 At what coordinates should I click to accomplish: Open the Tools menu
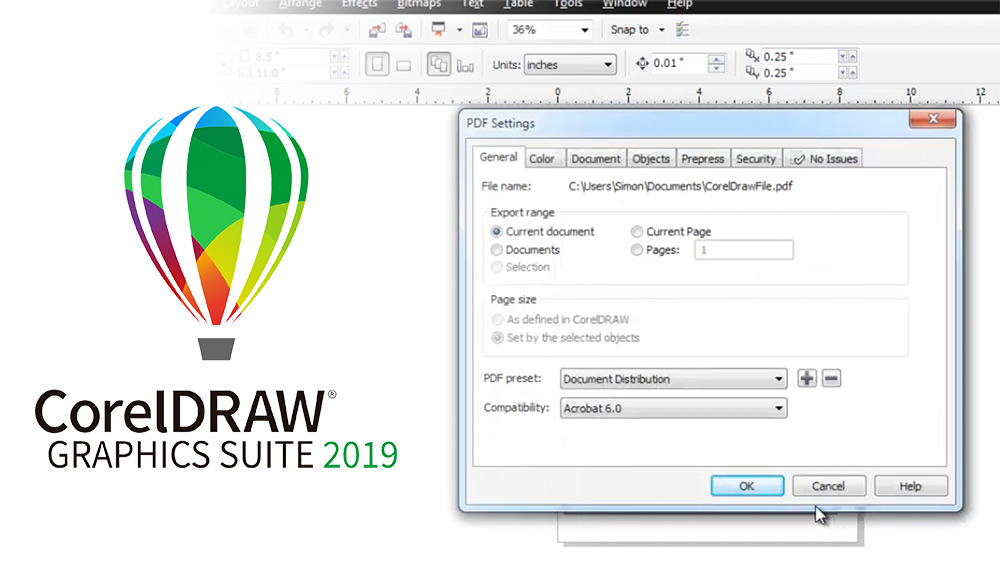click(x=568, y=4)
